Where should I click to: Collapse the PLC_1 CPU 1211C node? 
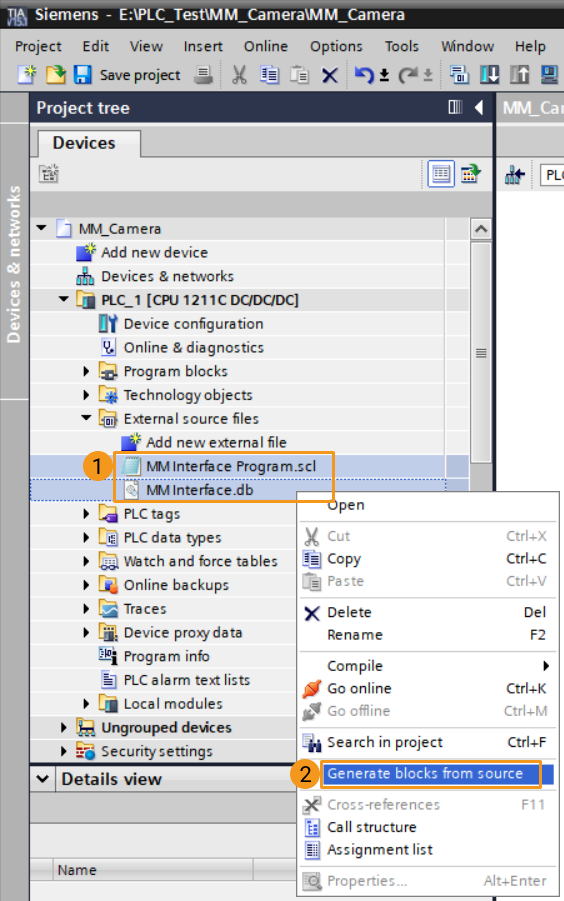pos(64,299)
